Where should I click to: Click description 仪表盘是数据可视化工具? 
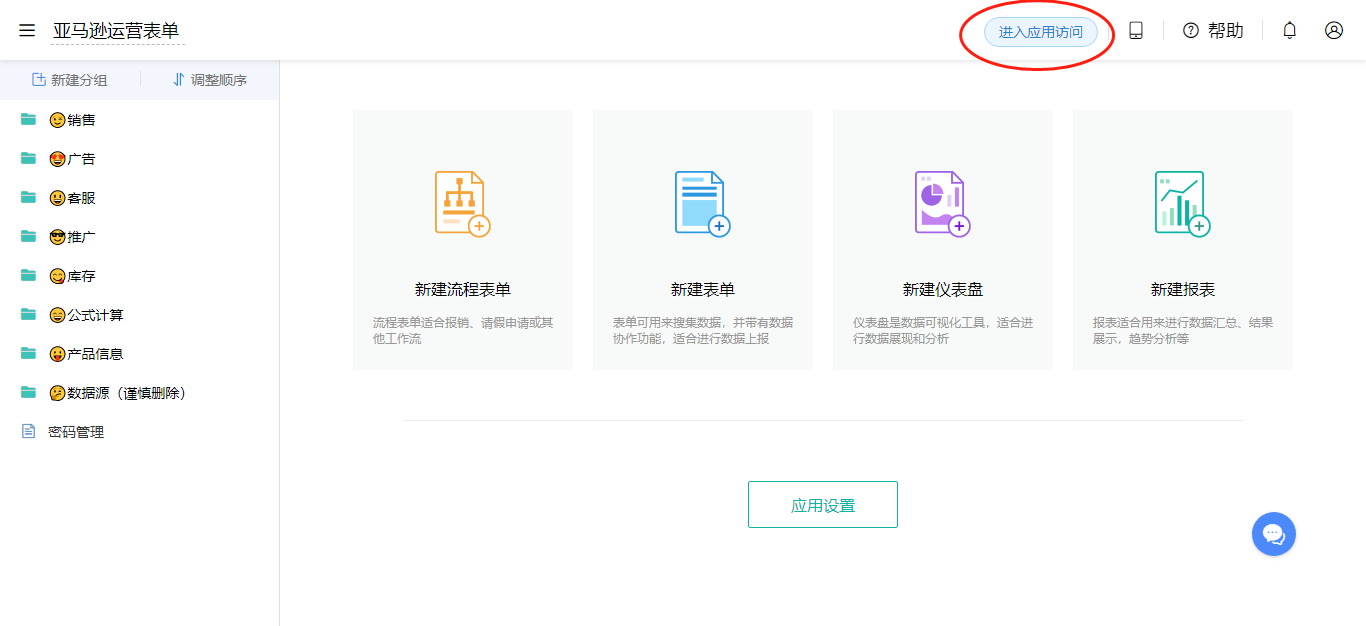(943, 331)
